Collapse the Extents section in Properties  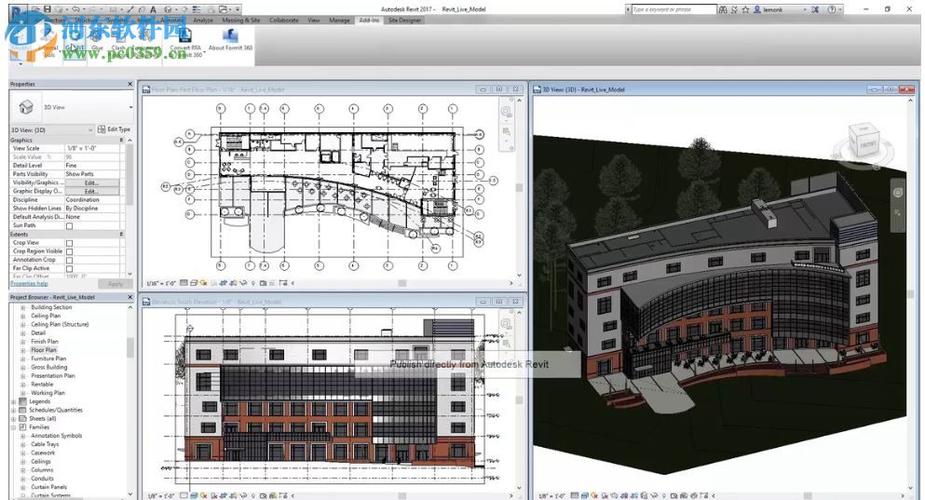click(x=122, y=235)
